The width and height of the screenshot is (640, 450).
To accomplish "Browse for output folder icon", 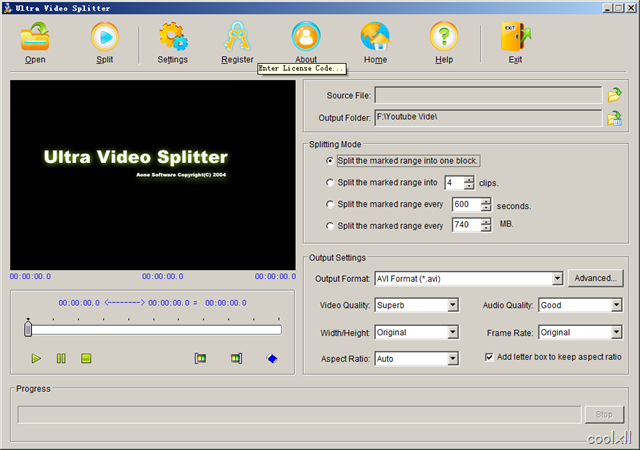I will (614, 118).
